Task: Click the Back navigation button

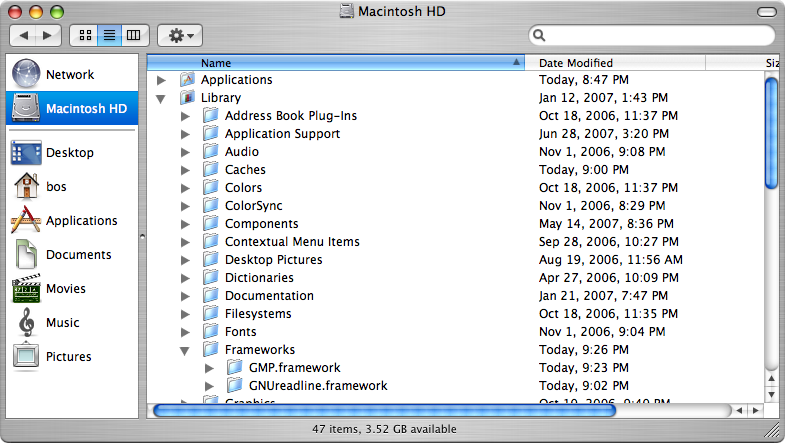Action: point(23,35)
